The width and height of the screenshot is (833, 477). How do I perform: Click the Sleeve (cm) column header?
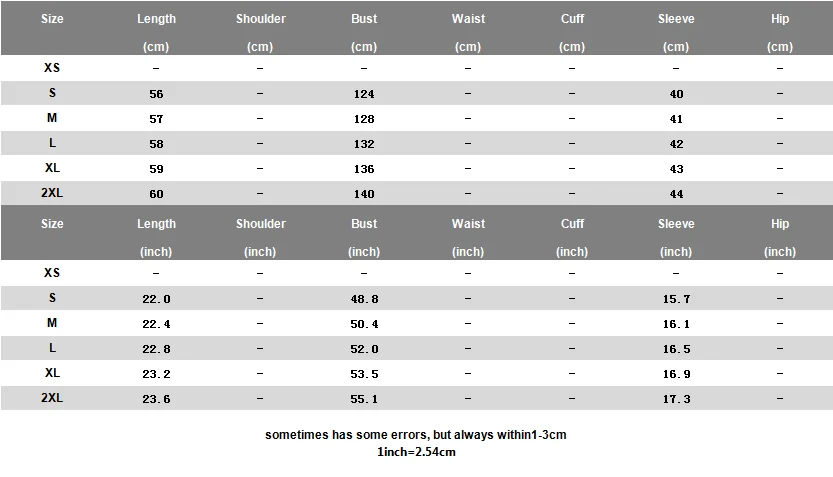(x=676, y=32)
